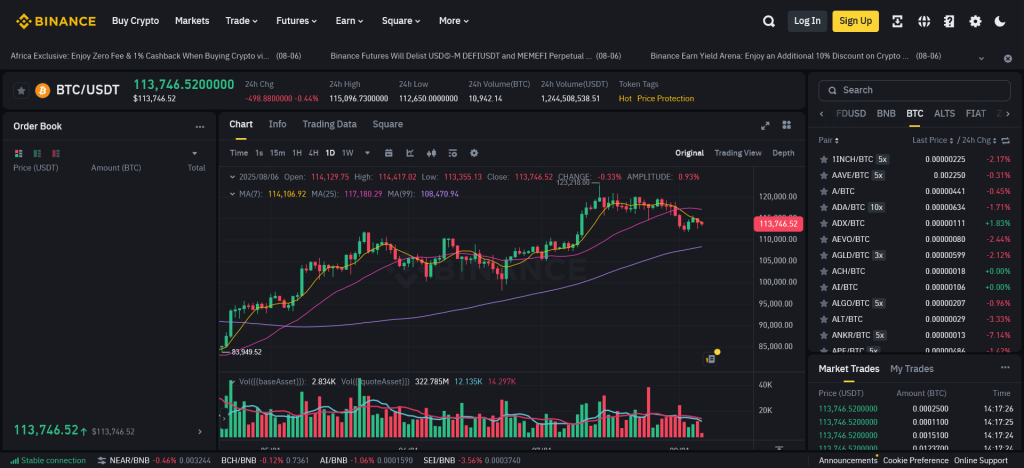Open more time intervals dropdown
The image size is (1024, 468).
(367, 153)
